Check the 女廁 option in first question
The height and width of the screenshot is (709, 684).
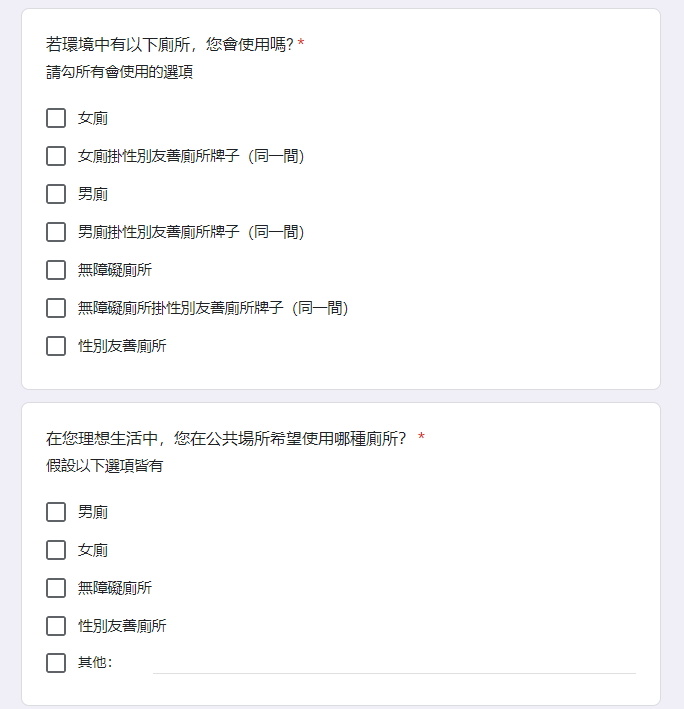[56, 118]
